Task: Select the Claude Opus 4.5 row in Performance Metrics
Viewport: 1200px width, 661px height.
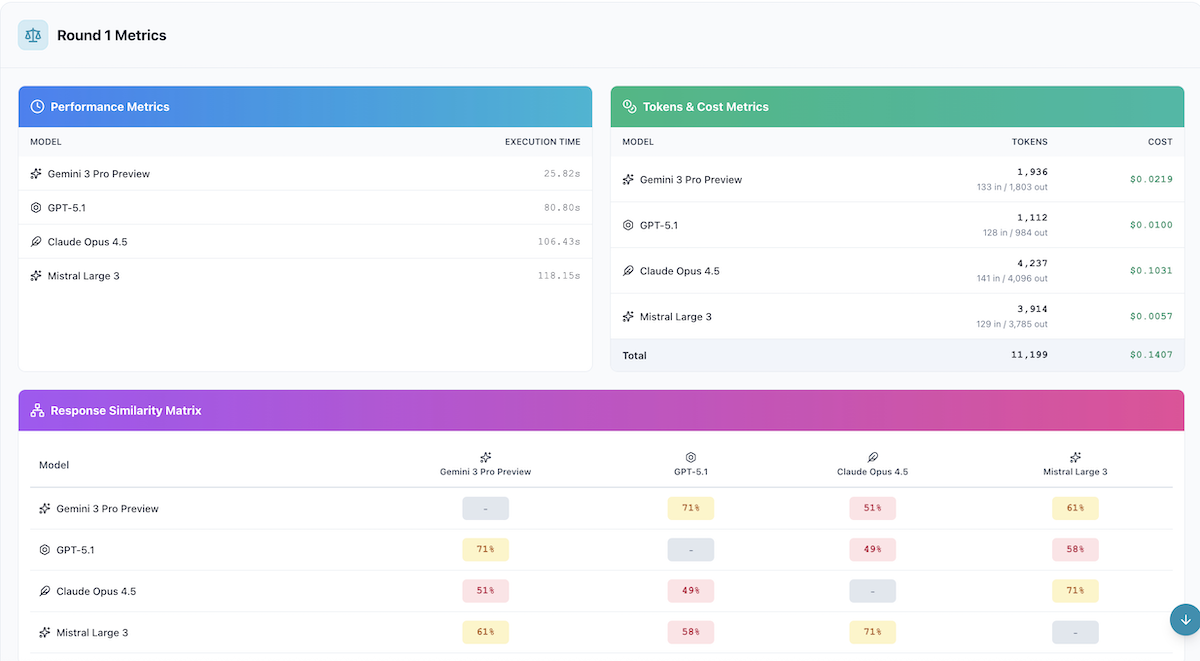Action: click(305, 242)
